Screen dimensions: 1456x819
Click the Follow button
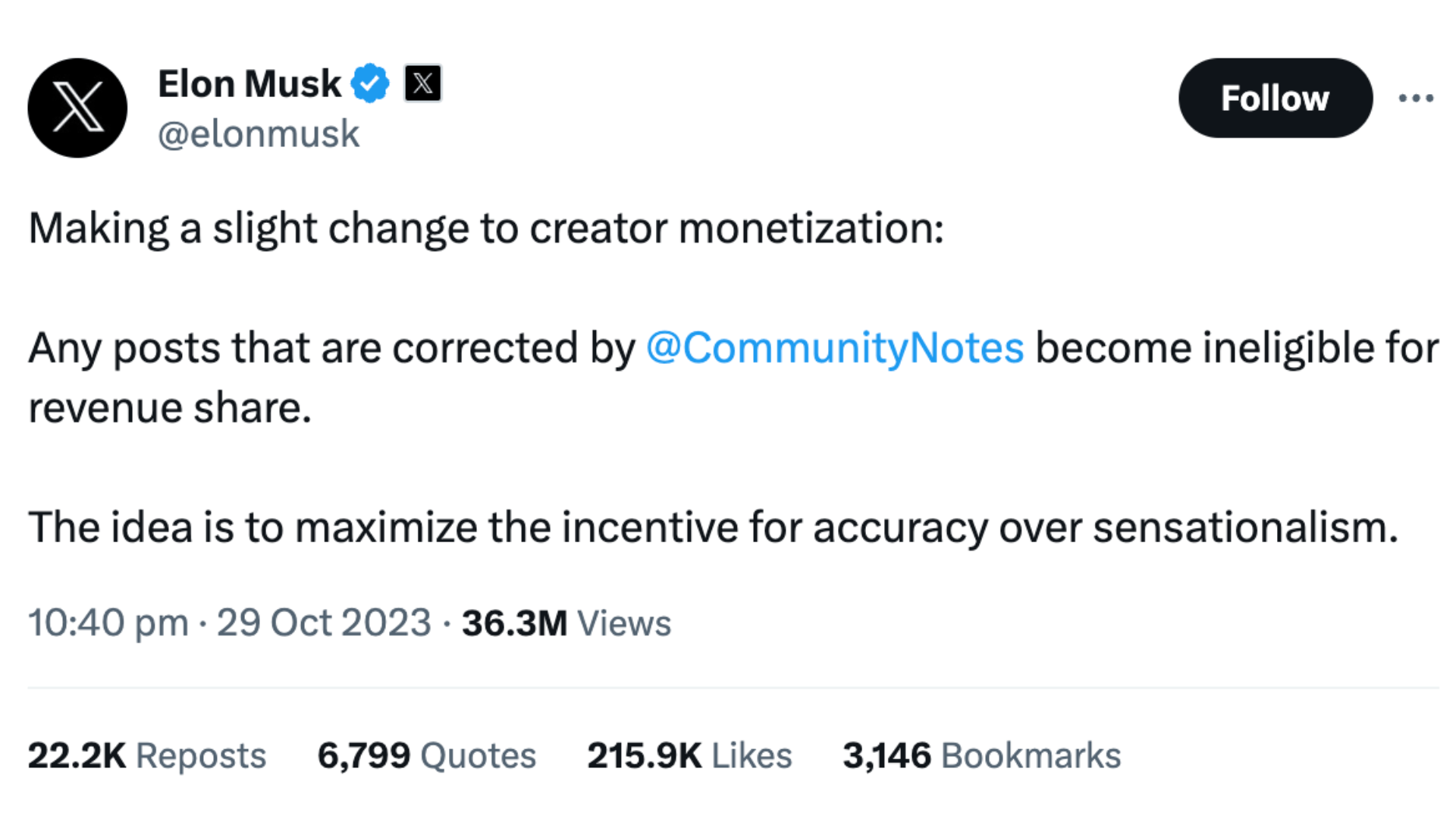[1275, 98]
